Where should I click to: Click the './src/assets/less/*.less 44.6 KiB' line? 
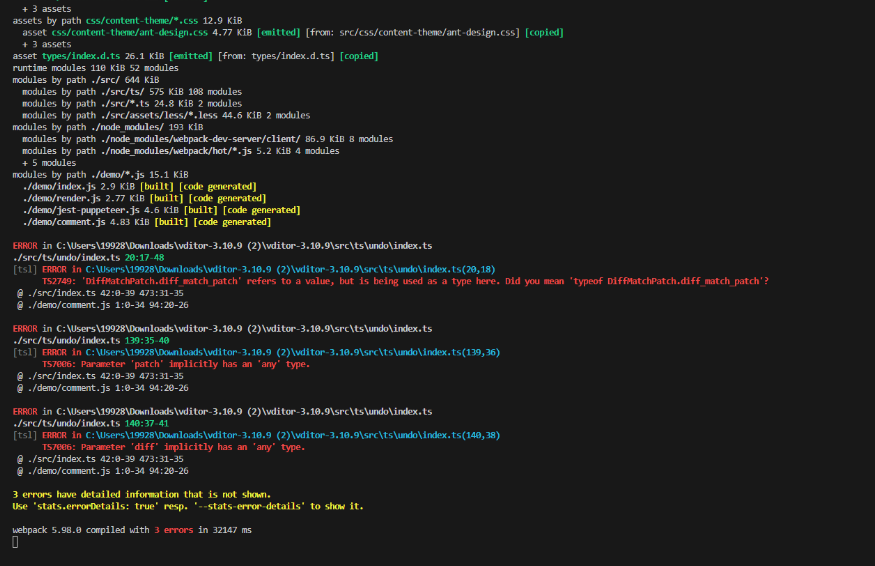[x=166, y=116]
